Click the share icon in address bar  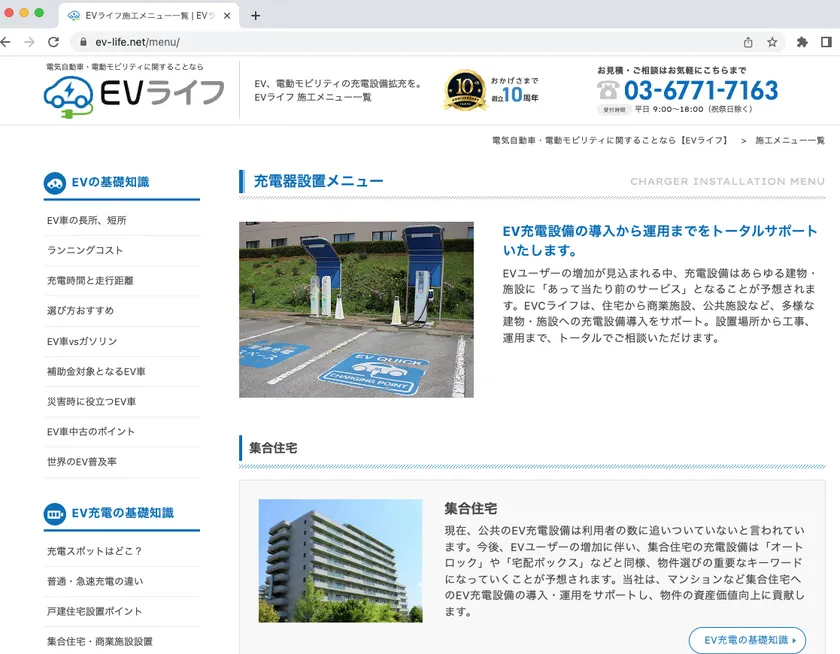click(748, 42)
